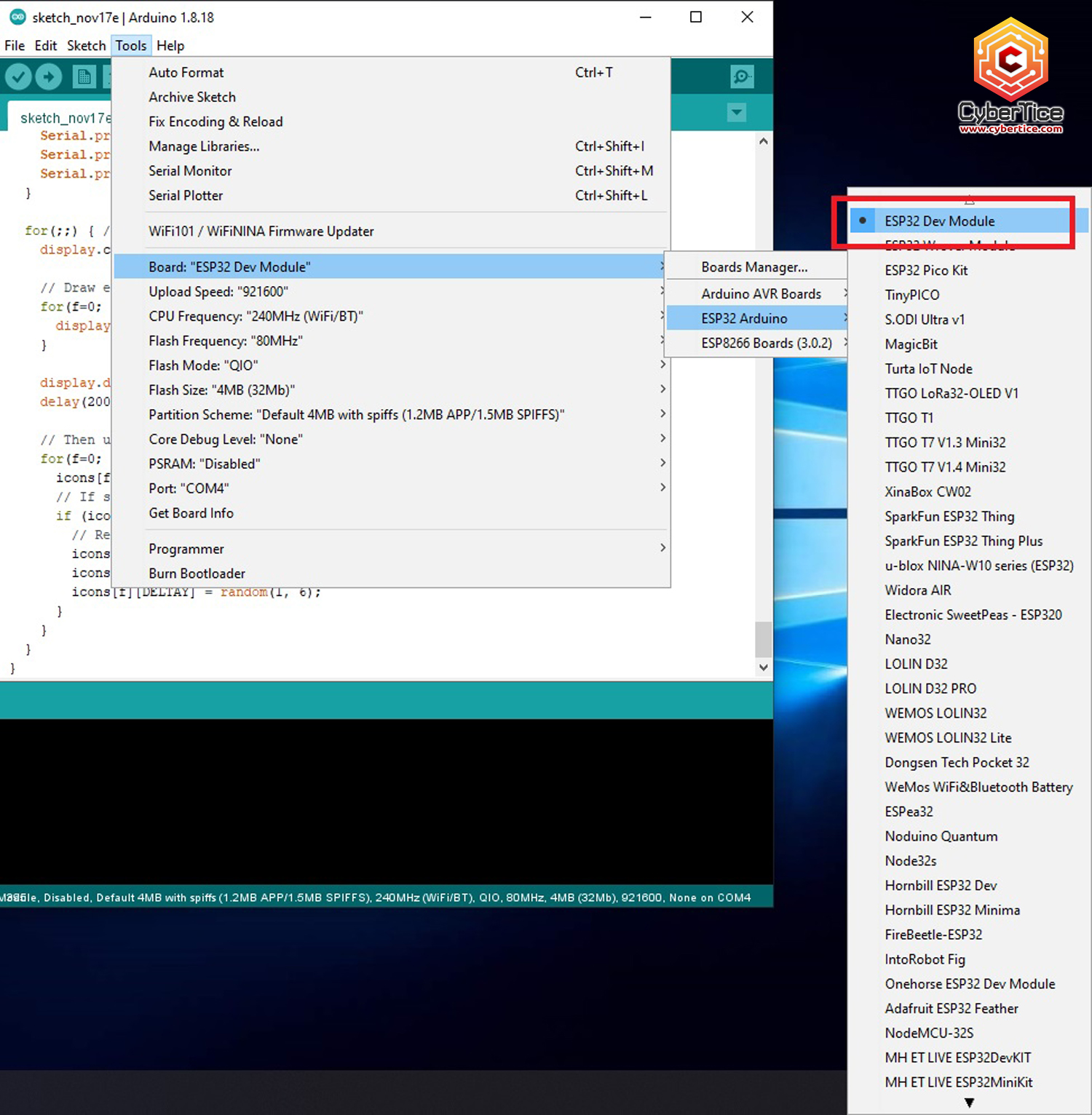Open Serial Monitor via magnifier icon
The image size is (1092, 1115).
pos(741,76)
